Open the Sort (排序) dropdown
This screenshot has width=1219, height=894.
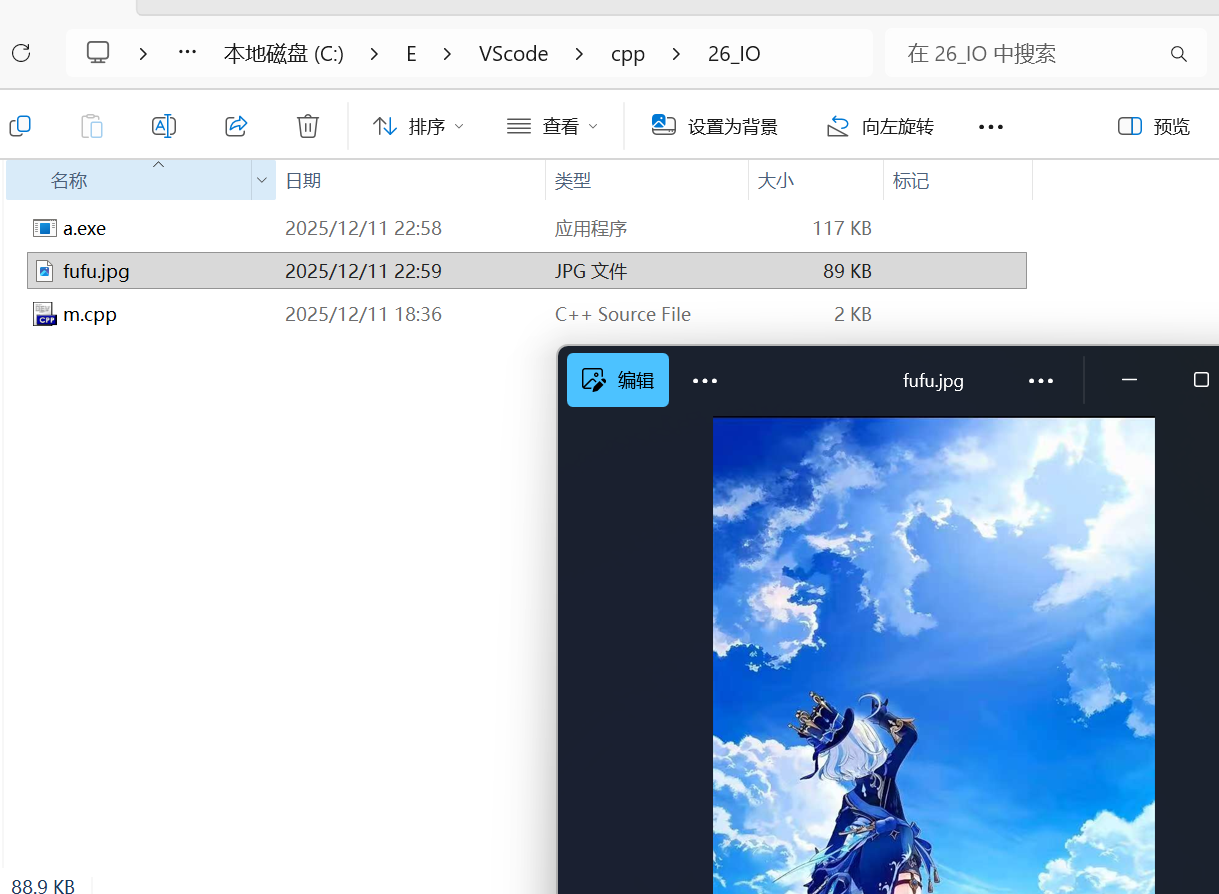418,126
